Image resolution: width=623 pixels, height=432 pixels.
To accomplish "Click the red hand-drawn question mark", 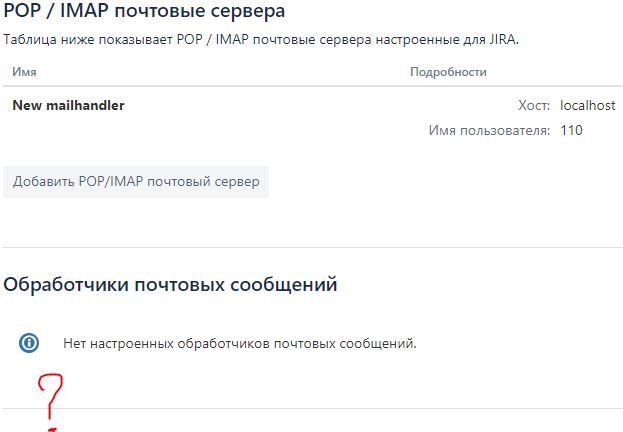I will point(50,396).
